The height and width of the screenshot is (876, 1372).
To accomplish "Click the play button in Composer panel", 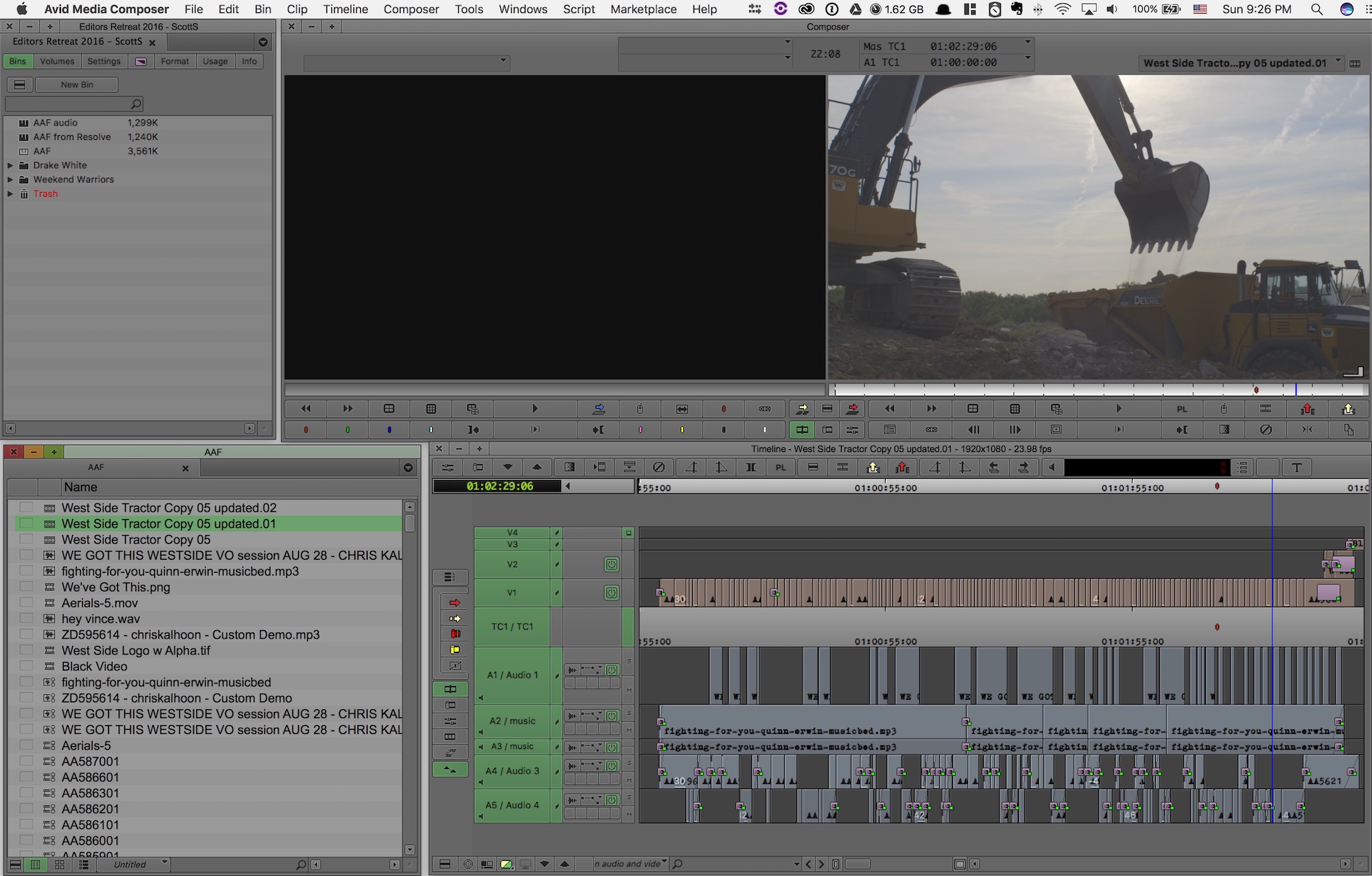I will (534, 408).
